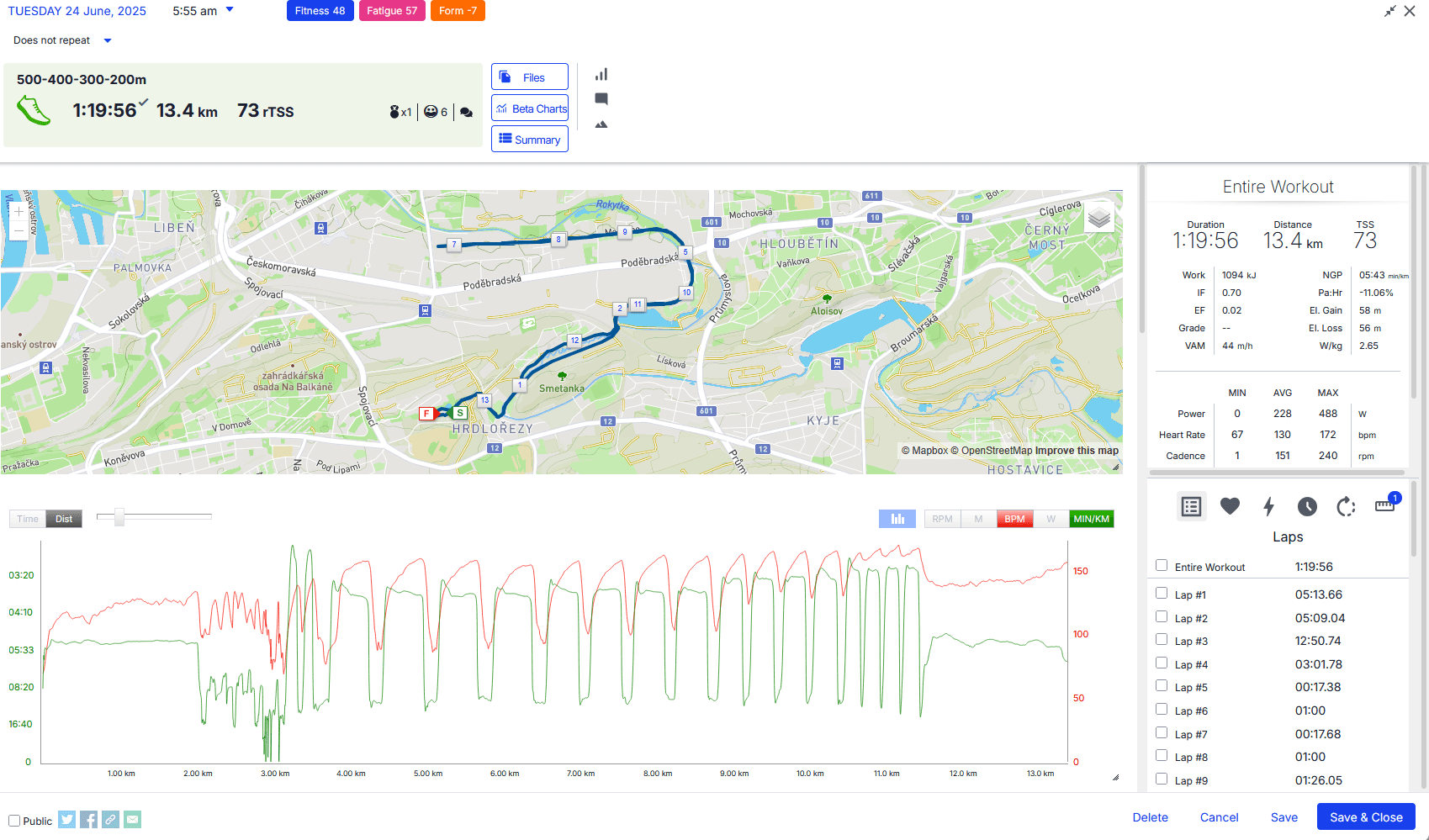Check the Entire Workout checkbox
The image size is (1429, 840).
coord(1162,566)
